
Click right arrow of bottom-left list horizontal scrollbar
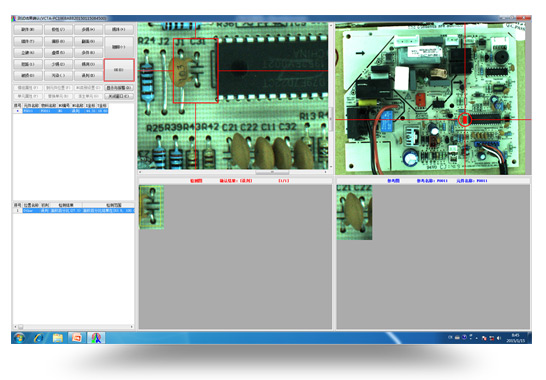(x=132, y=327)
